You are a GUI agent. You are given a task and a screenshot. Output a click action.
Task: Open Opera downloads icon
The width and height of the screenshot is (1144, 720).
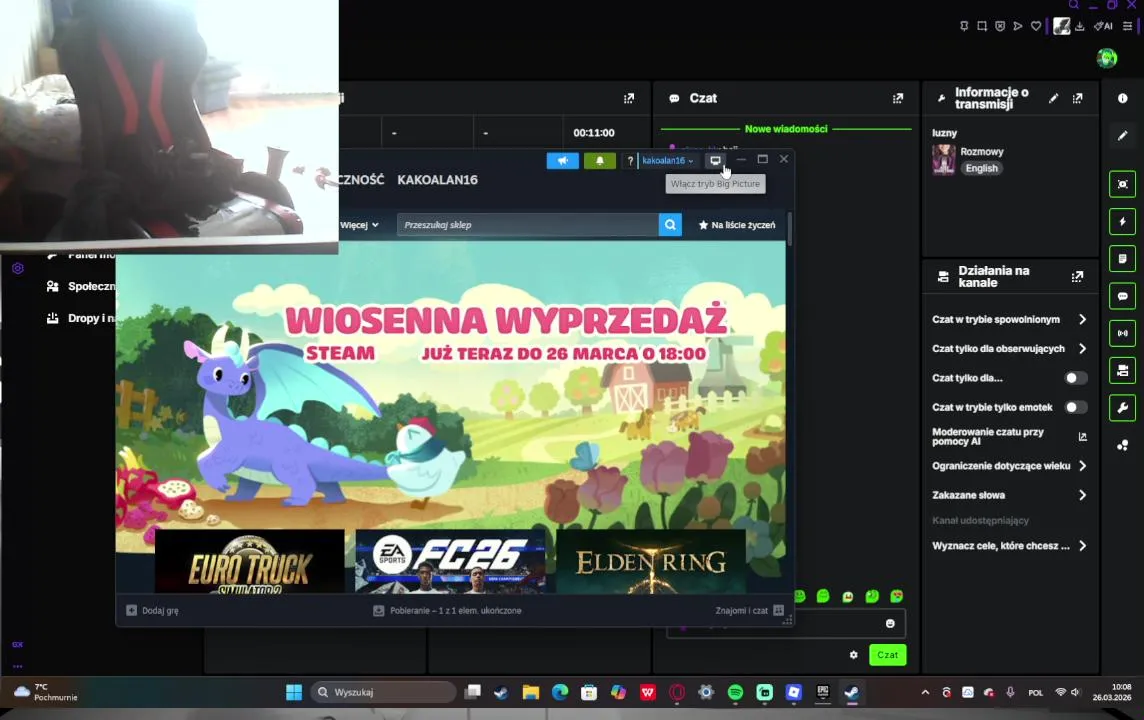tap(1080, 26)
